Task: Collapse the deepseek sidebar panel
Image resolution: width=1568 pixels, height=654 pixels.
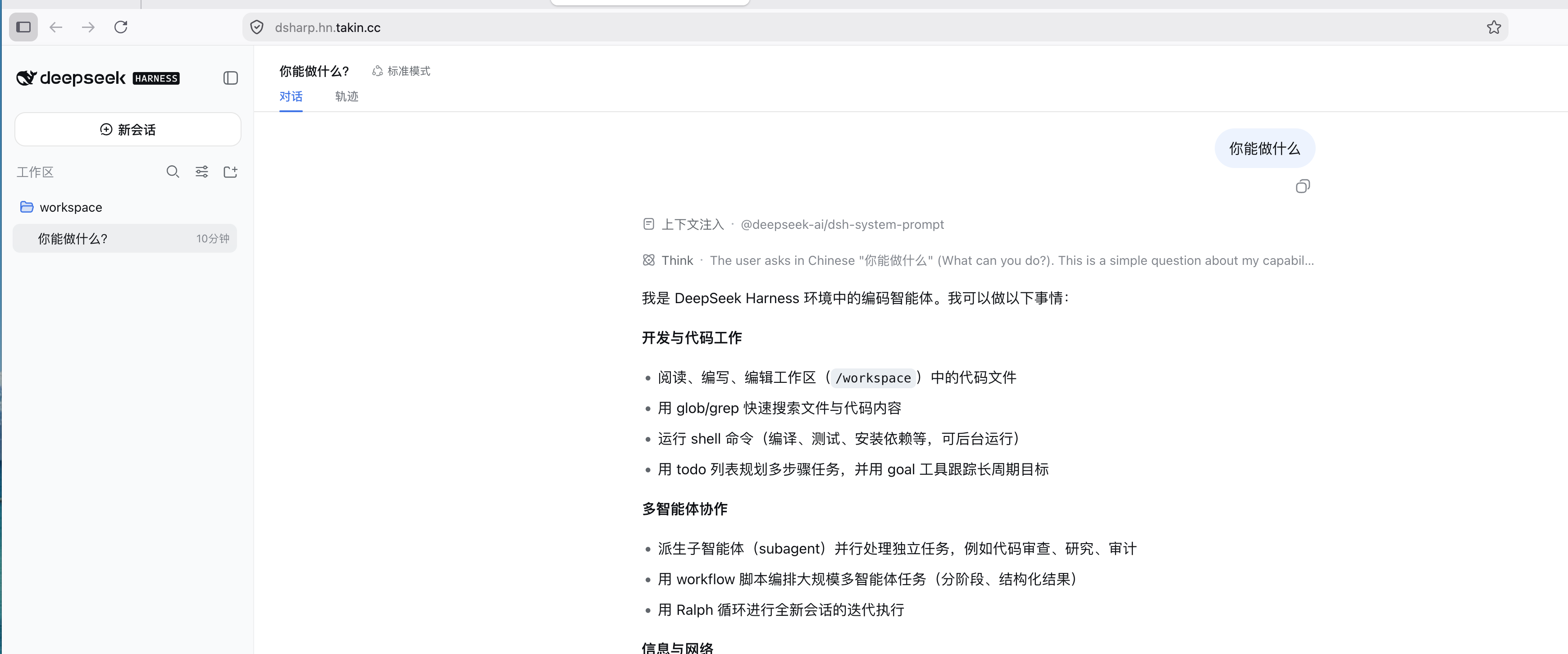Action: click(230, 78)
